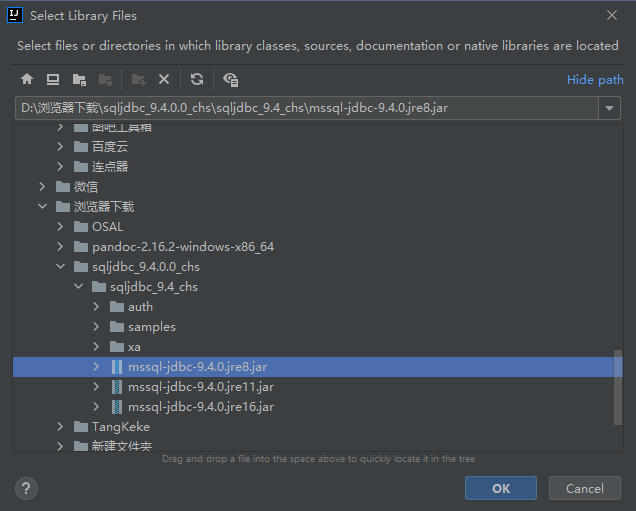Viewport: 636px width, 511px height.
Task: Click the mssql-jdbc-9.4.0.jre8.jar archive icon
Action: (117, 367)
